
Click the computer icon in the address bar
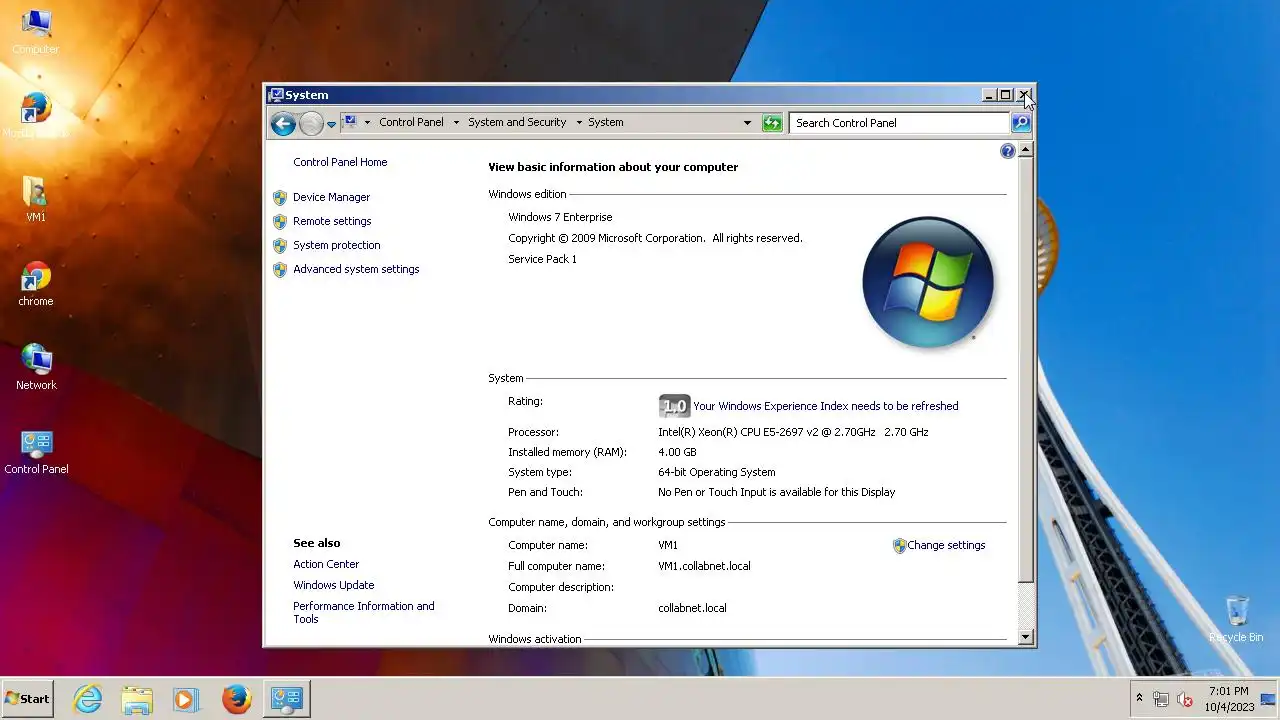click(x=349, y=122)
